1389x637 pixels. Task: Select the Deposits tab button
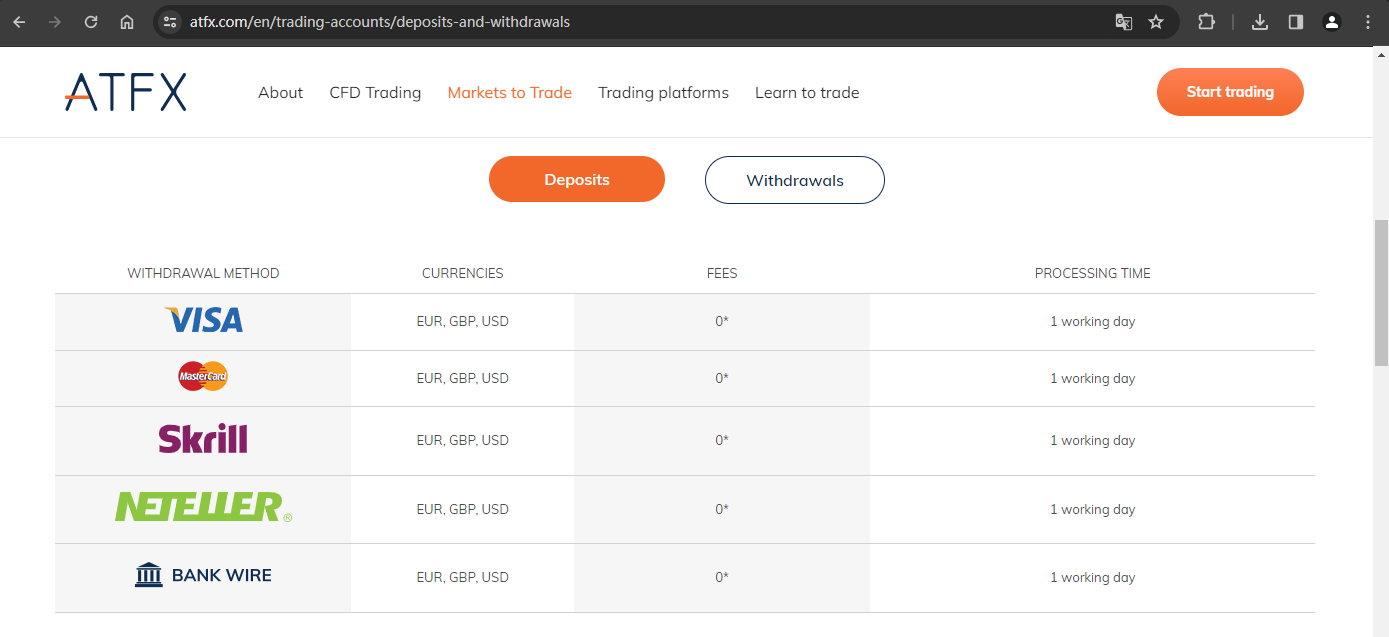tap(577, 180)
